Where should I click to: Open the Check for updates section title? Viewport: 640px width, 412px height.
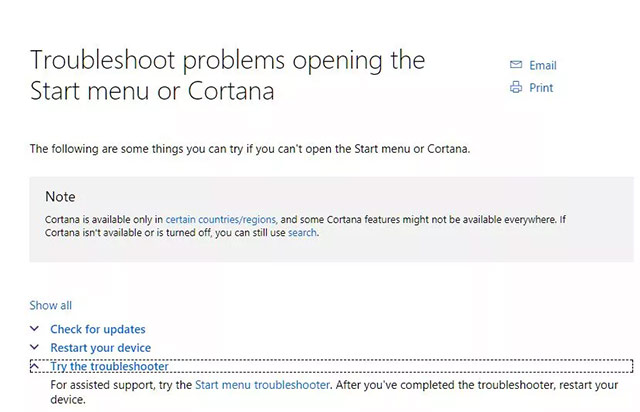pyautogui.click(x=98, y=329)
